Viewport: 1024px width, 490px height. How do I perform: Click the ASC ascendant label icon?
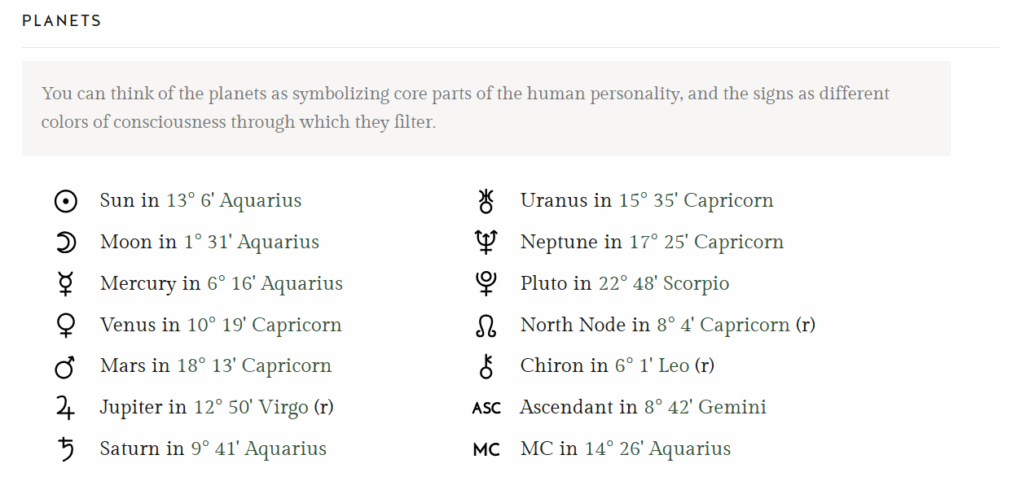(x=486, y=408)
